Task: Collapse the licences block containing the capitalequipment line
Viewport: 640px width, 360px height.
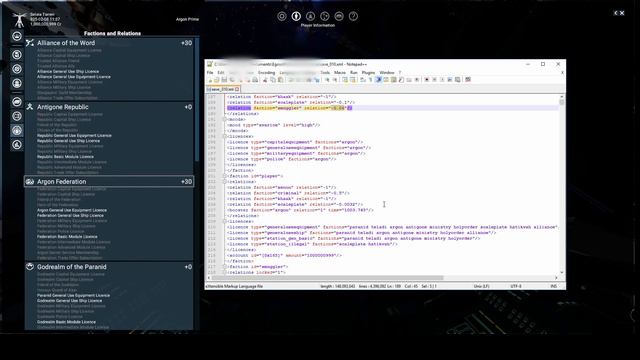Action: (224, 137)
